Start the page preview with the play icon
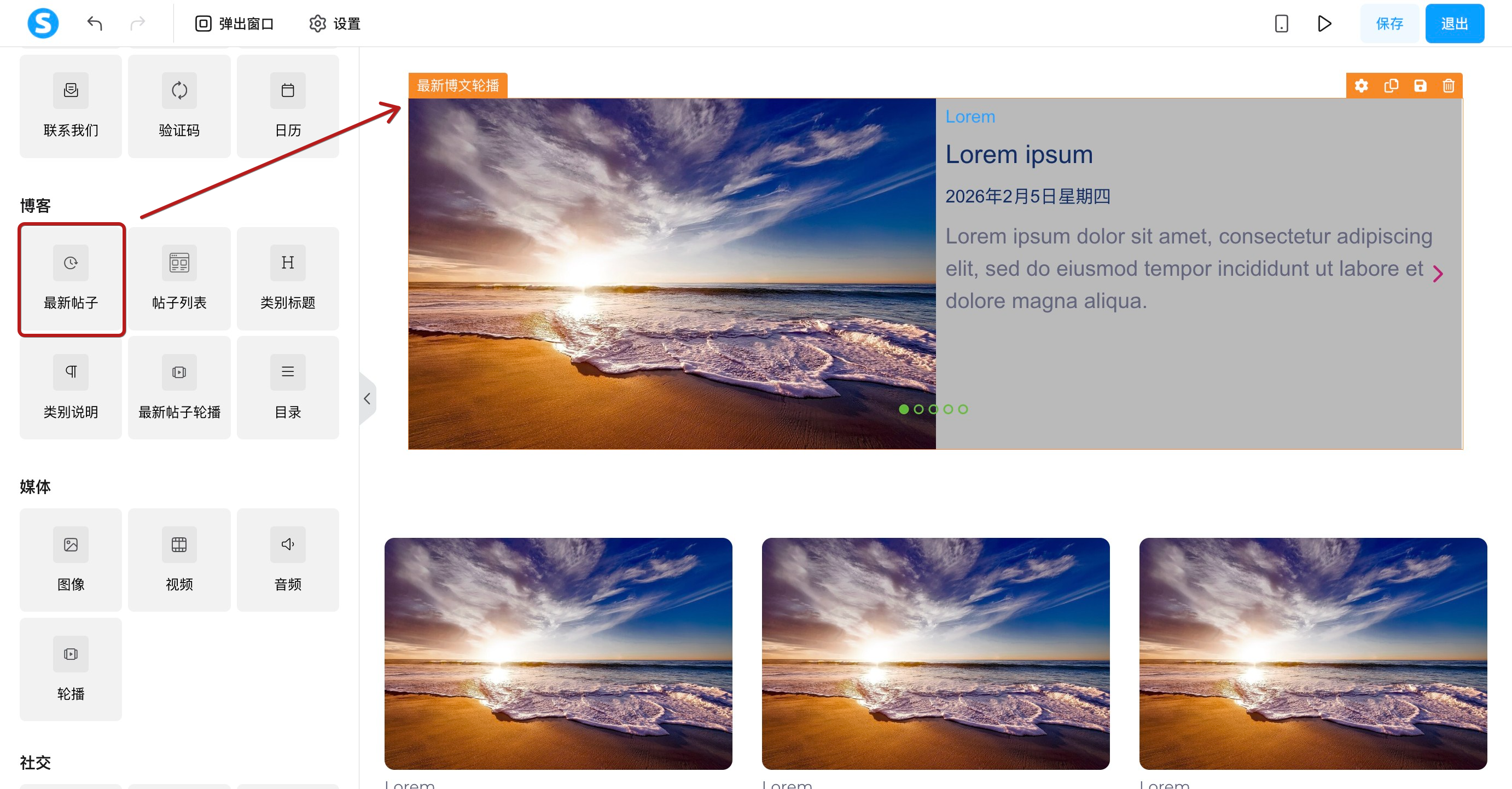Viewport: 1512px width, 789px height. (x=1324, y=24)
